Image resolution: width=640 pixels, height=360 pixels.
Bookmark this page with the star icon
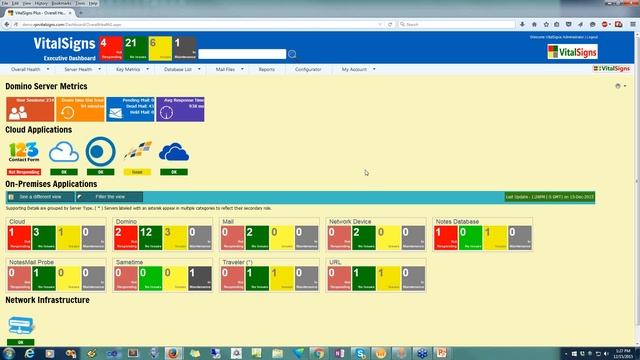546,24
